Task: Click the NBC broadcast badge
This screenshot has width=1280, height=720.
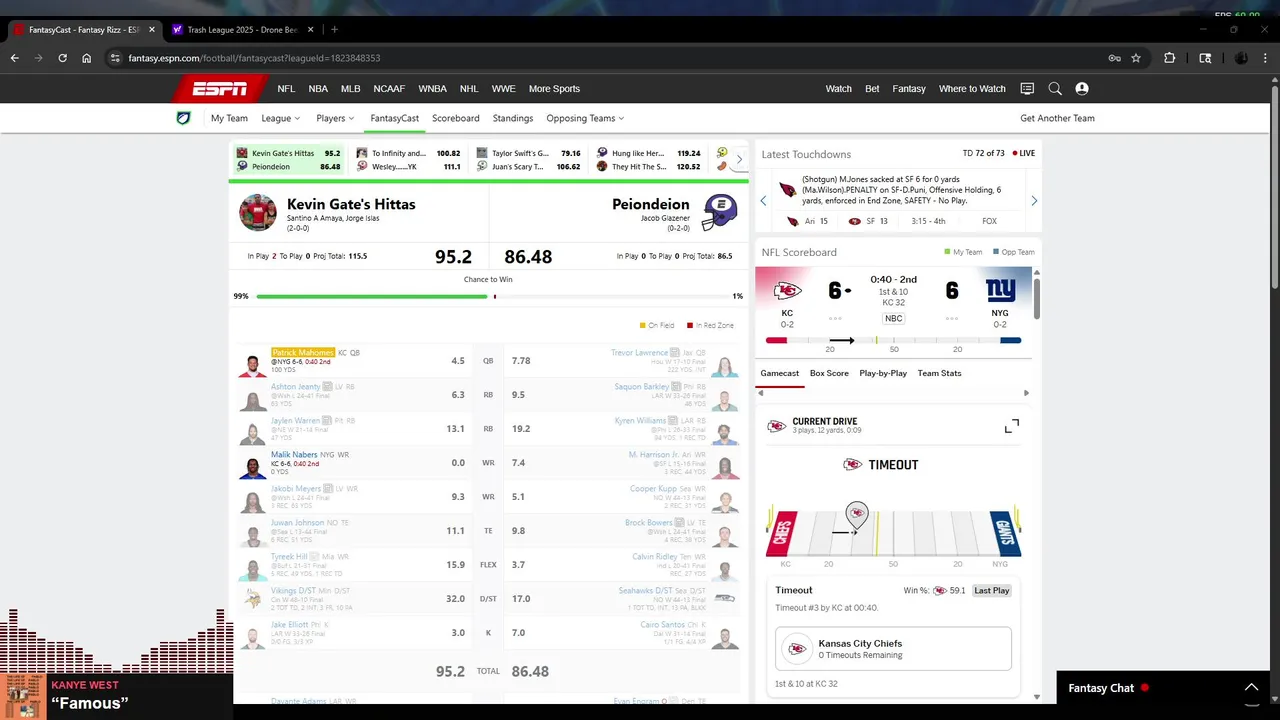Action: (894, 319)
